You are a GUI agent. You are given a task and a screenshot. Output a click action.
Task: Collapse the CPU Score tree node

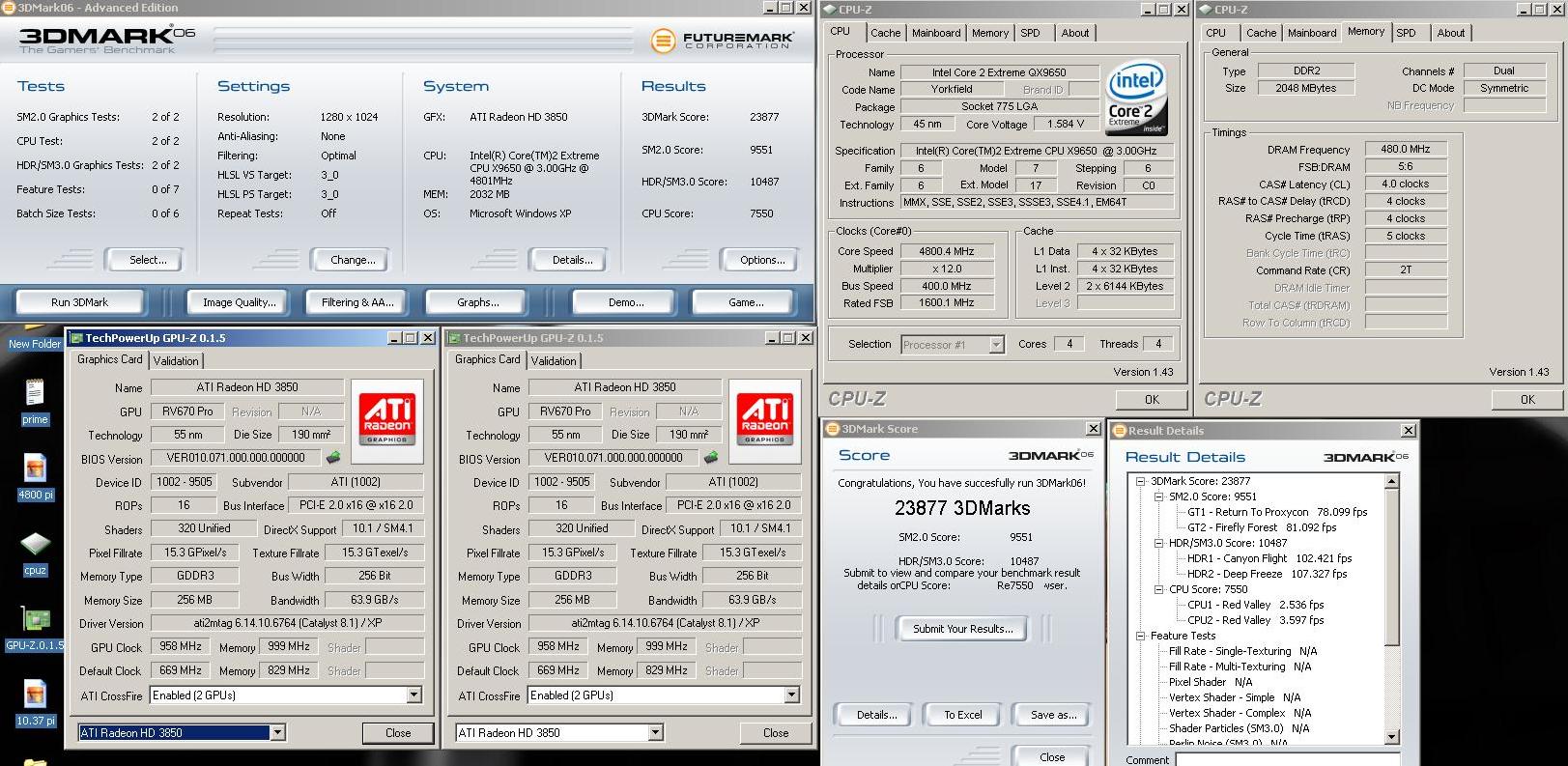coord(1159,589)
